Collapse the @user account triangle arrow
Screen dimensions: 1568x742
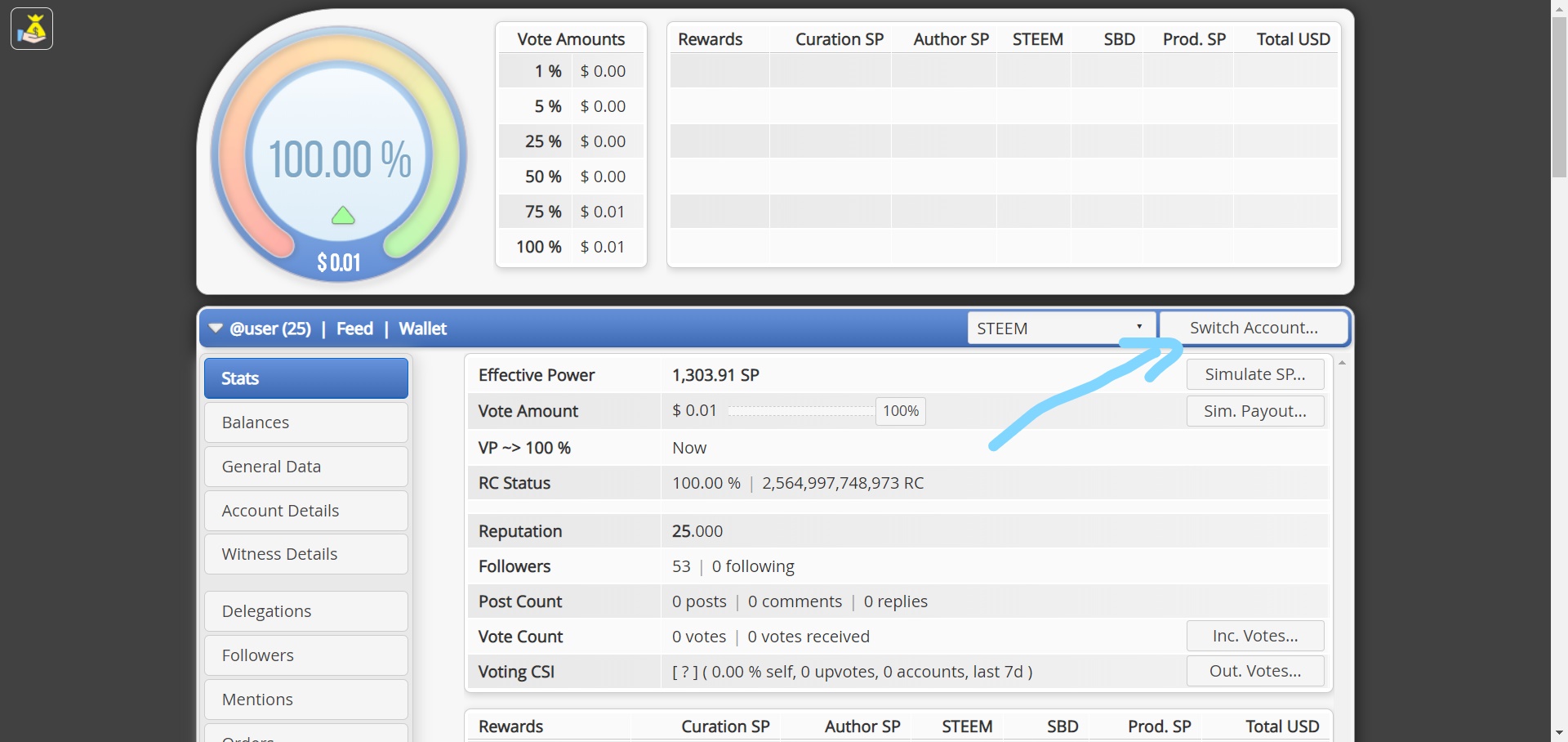point(216,329)
